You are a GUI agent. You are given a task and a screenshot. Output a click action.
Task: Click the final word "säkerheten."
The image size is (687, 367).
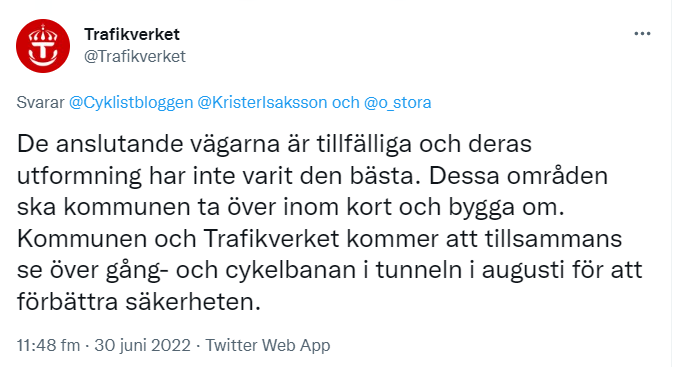(x=193, y=302)
